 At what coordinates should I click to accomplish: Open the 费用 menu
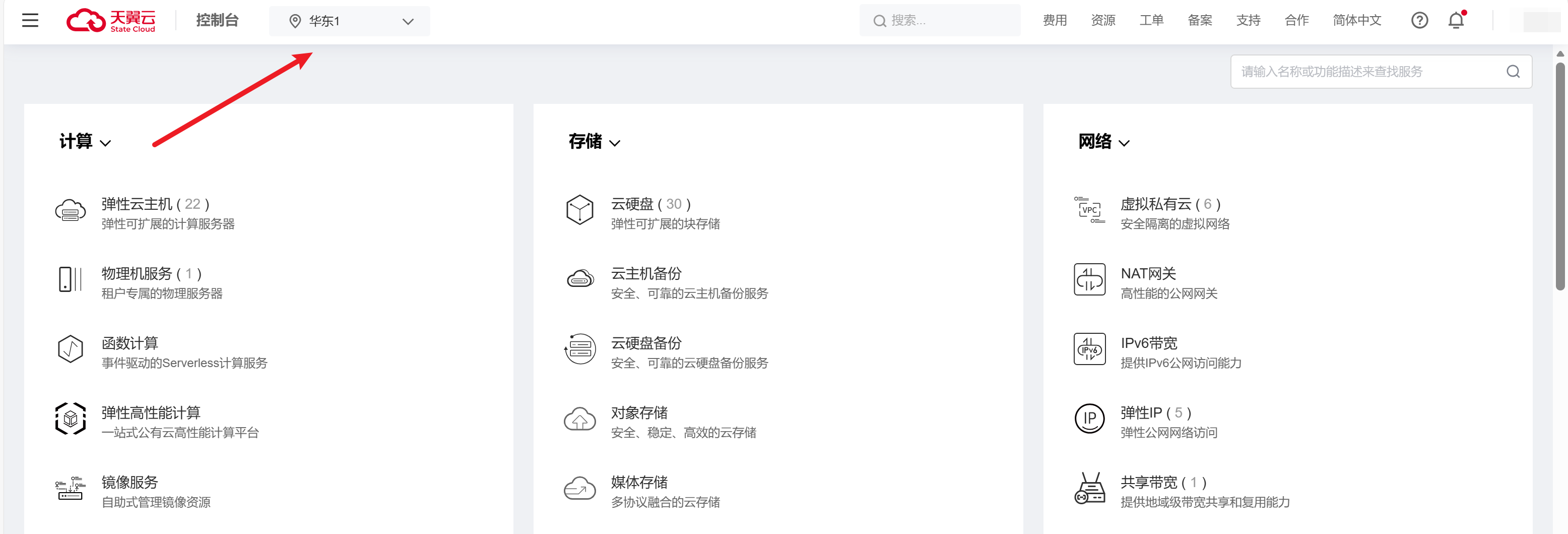point(1054,21)
